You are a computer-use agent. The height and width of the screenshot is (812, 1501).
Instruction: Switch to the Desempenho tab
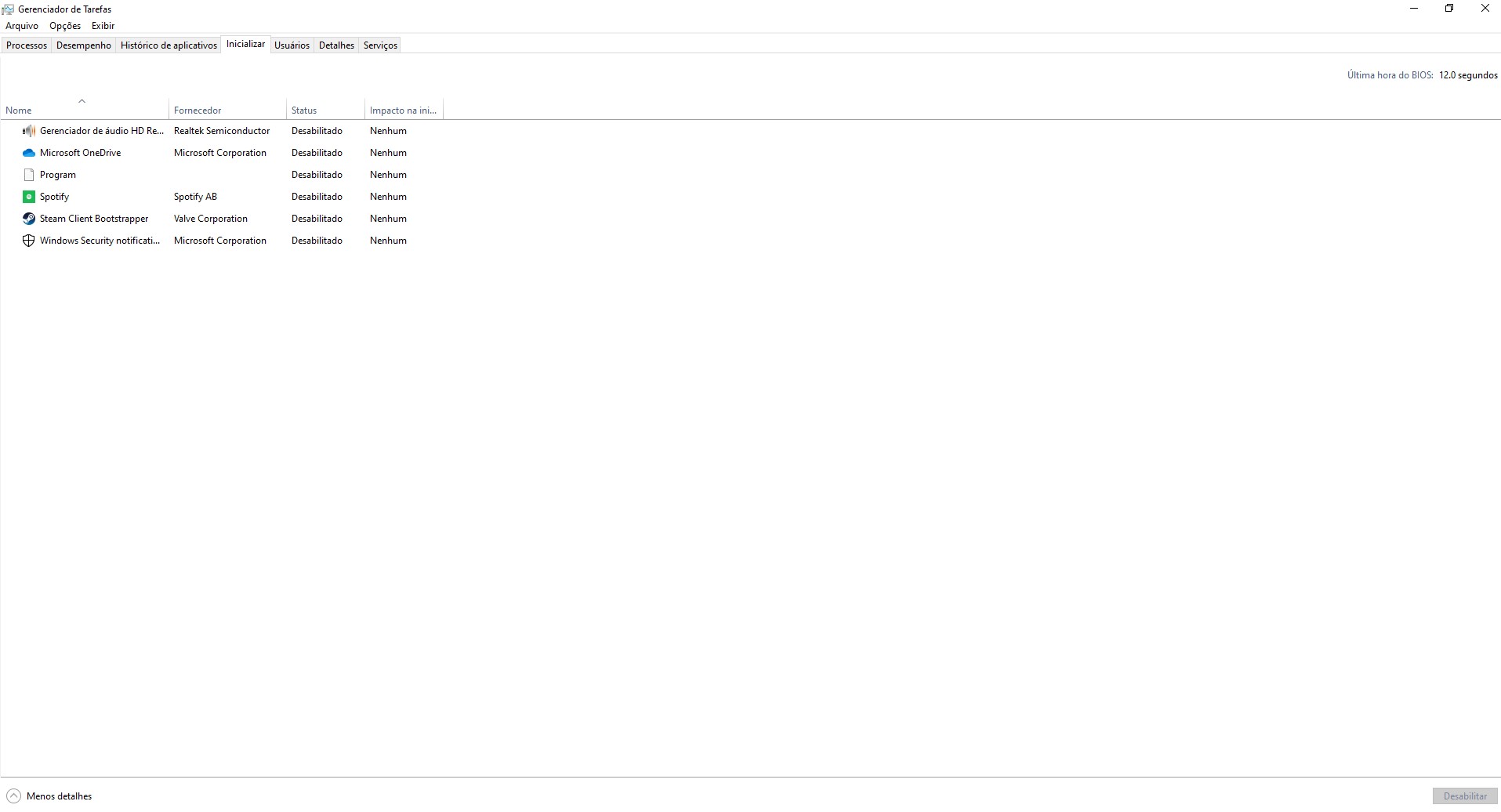click(84, 45)
